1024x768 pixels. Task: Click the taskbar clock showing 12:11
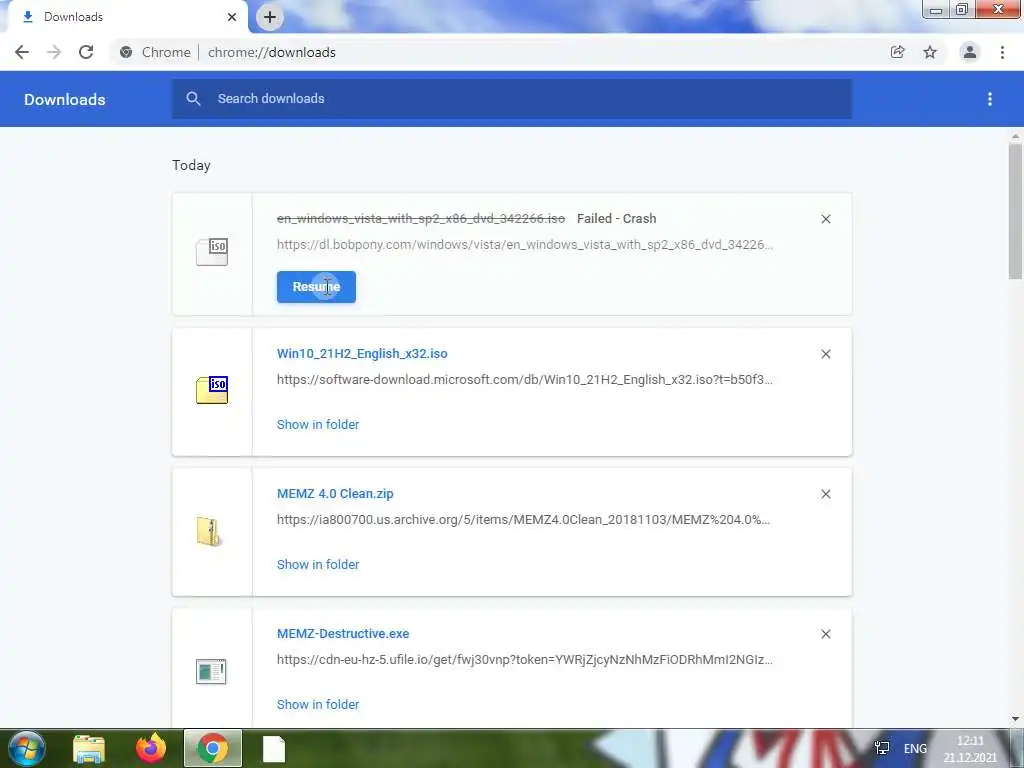[970, 749]
